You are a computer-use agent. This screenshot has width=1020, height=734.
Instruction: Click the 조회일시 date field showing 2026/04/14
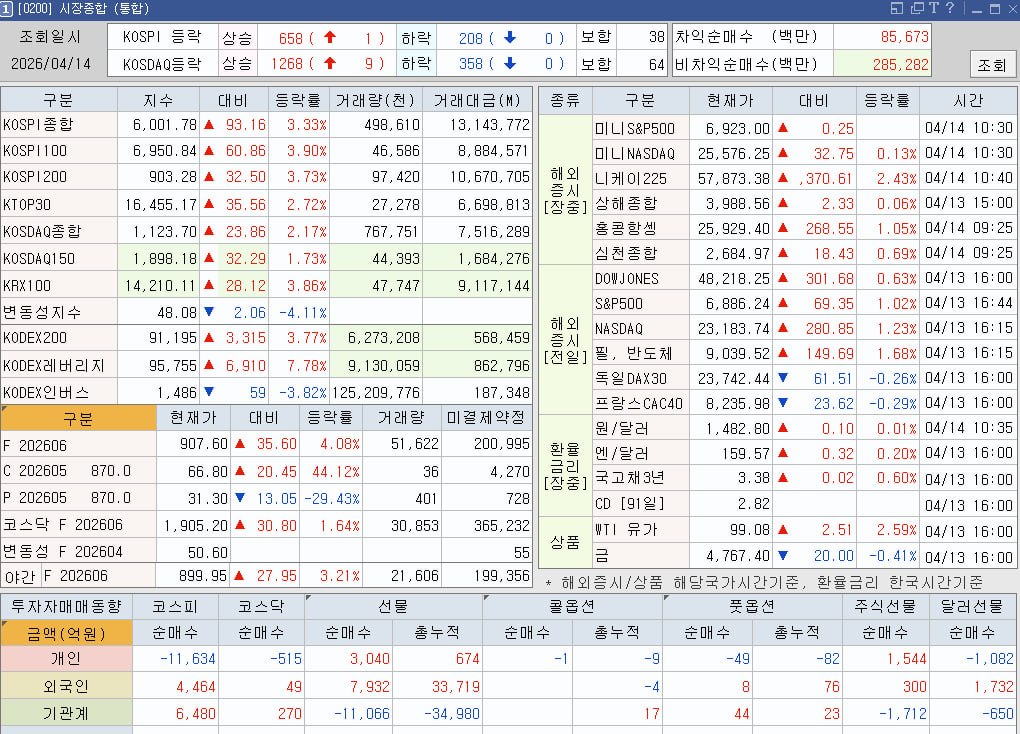point(52,62)
